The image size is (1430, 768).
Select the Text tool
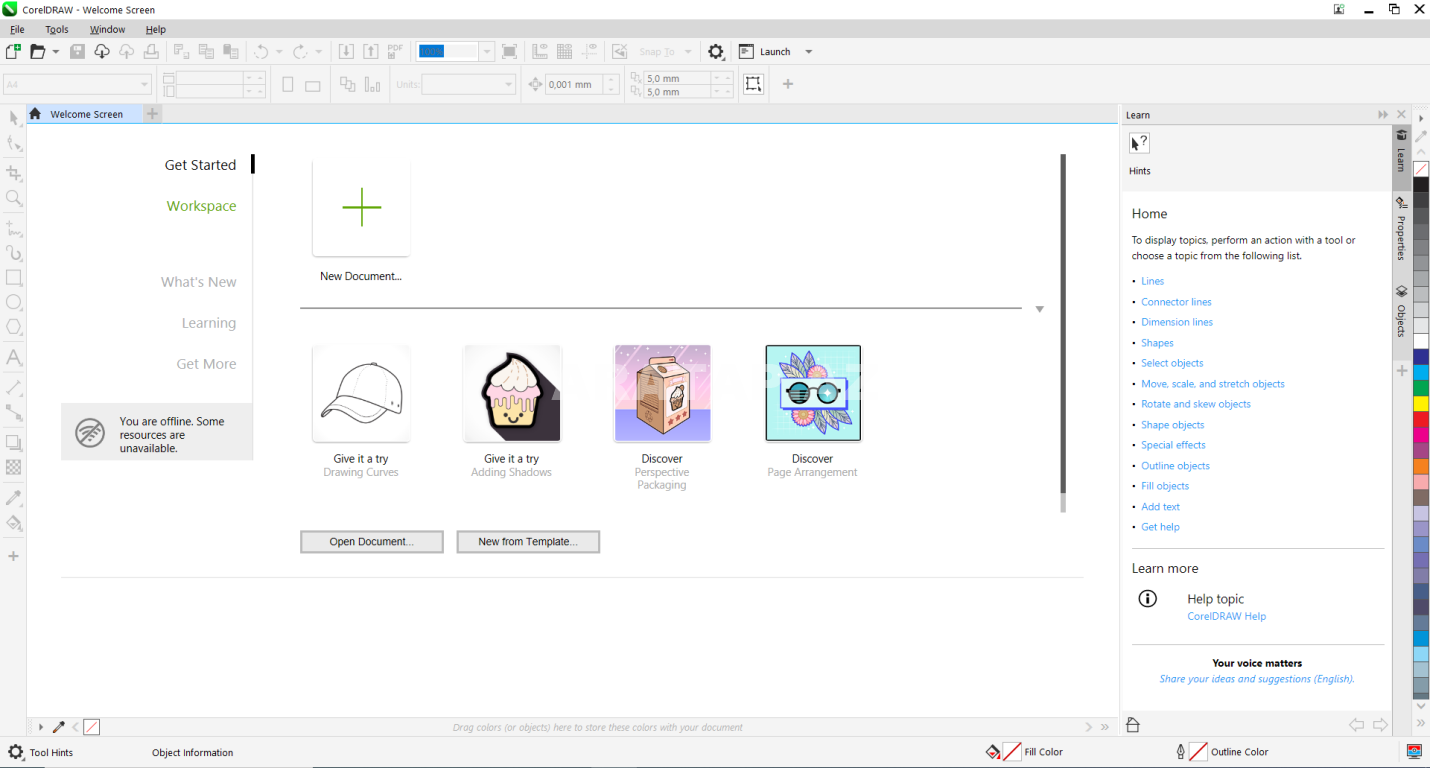(14, 358)
